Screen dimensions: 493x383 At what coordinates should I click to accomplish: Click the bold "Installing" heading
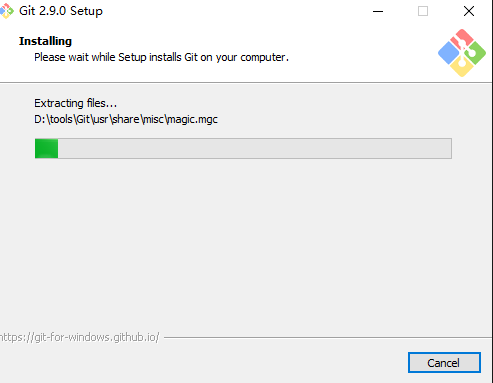tap(45, 41)
